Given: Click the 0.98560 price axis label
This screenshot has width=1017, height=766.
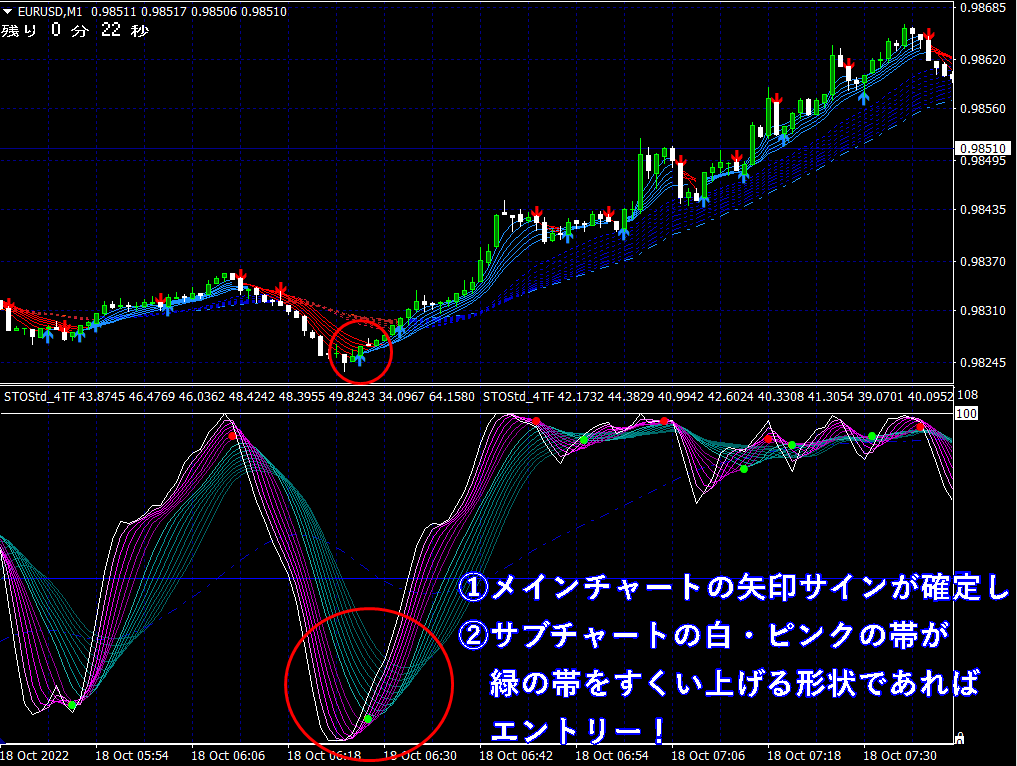Looking at the screenshot, I should click(983, 108).
